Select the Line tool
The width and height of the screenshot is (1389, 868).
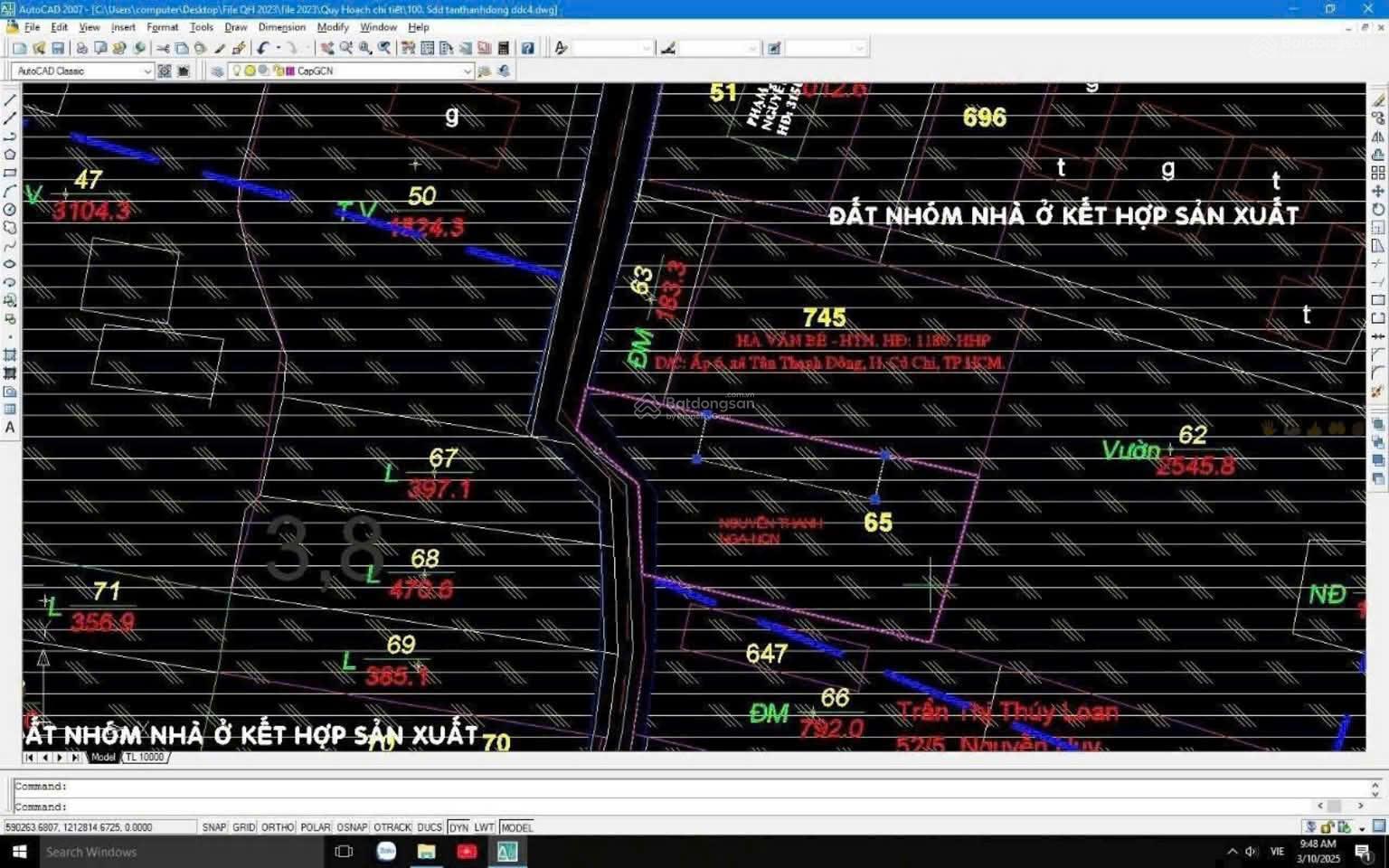pos(10,101)
